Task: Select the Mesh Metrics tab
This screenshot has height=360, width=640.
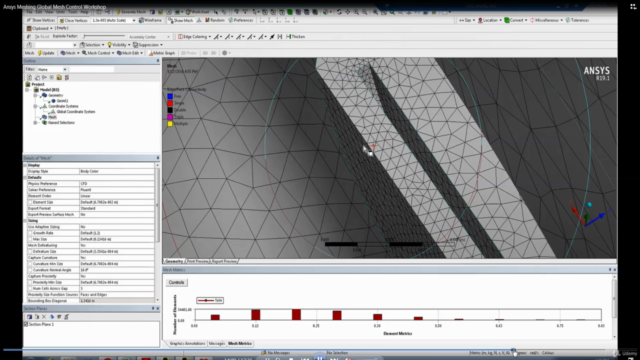Action: point(240,344)
